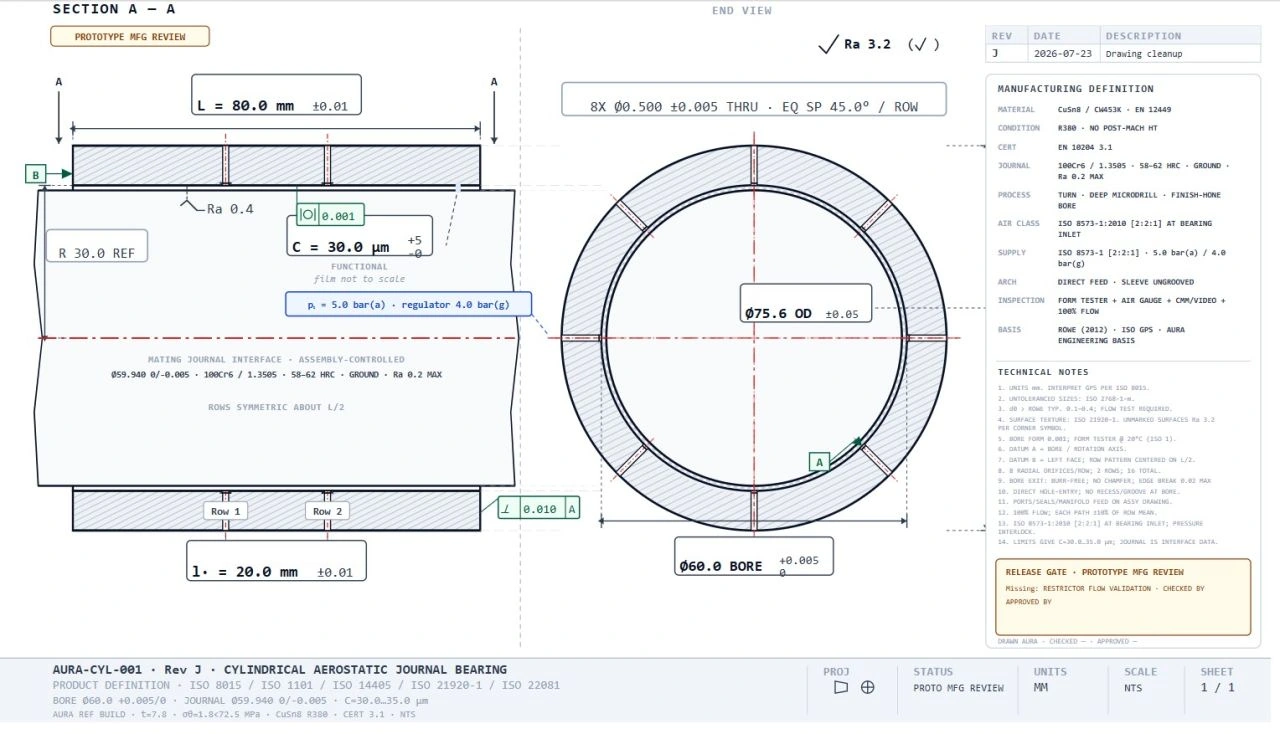Select the perpendicularity 0.010 A tolerance frame
Screen dimensions: 1280x734
[x=539, y=508]
